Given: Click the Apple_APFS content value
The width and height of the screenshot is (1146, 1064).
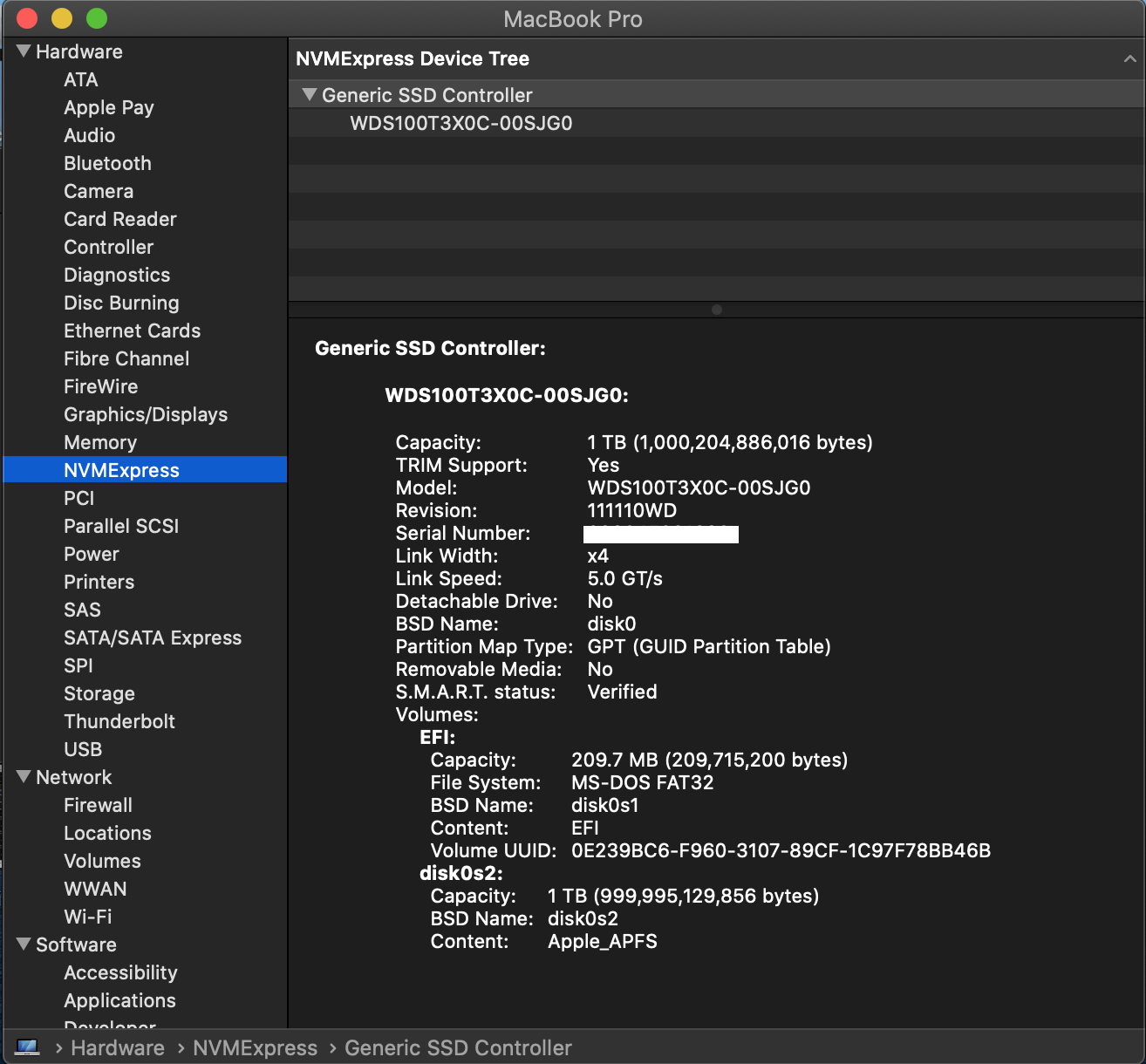Looking at the screenshot, I should tap(603, 941).
